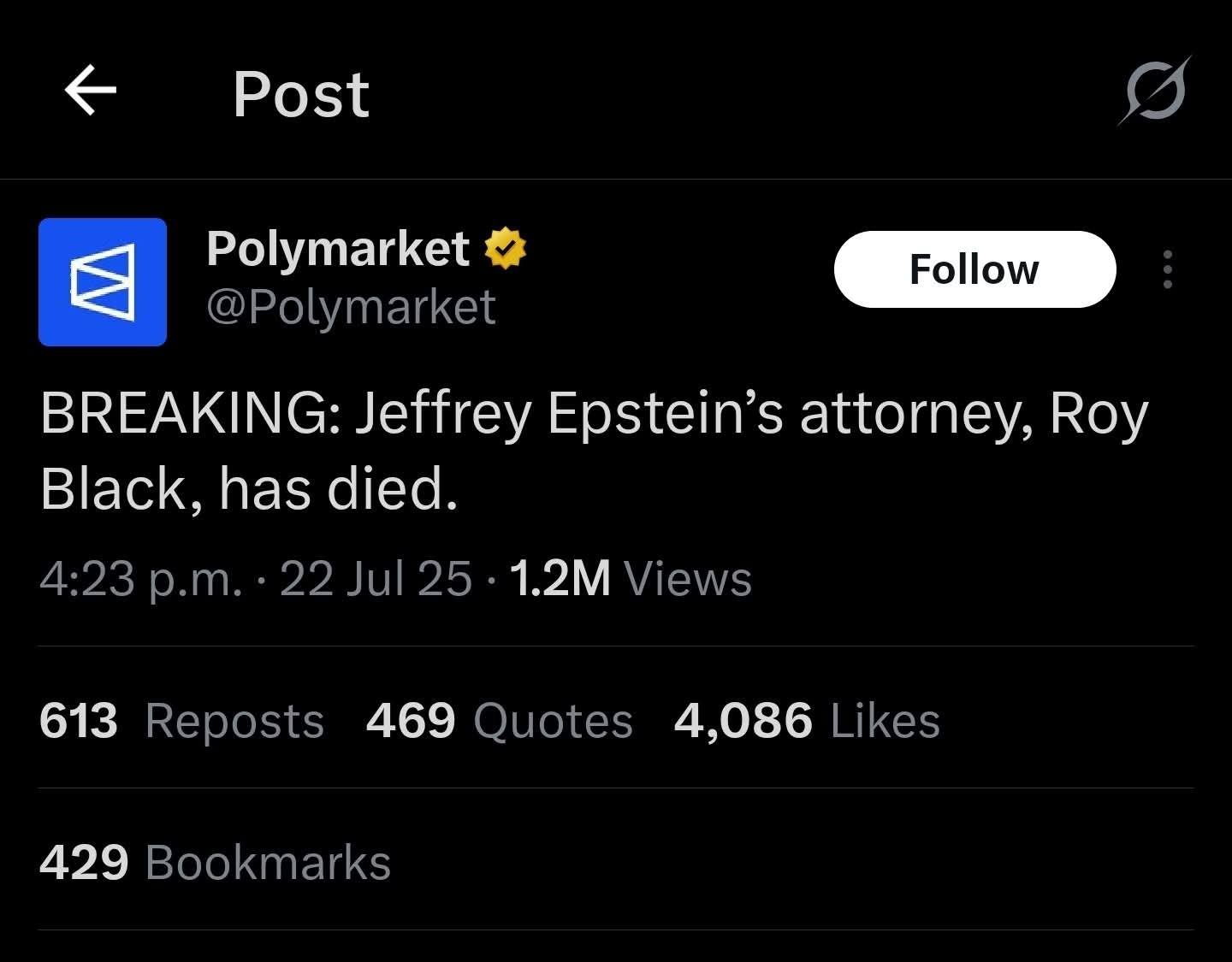Follow the Polymarket account
The width and height of the screenshot is (1232, 962).
pos(974,269)
